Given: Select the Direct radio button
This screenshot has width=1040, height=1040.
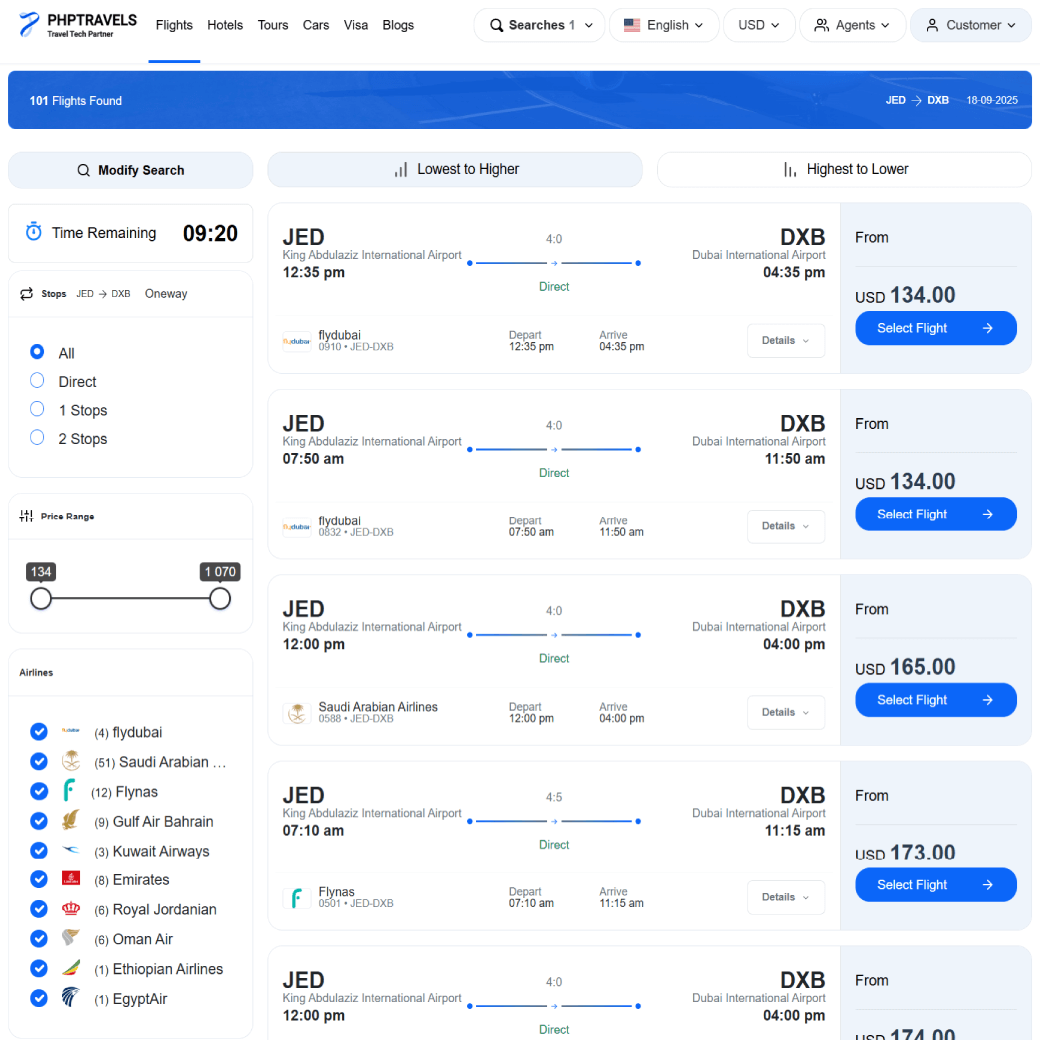Looking at the screenshot, I should tap(37, 380).
